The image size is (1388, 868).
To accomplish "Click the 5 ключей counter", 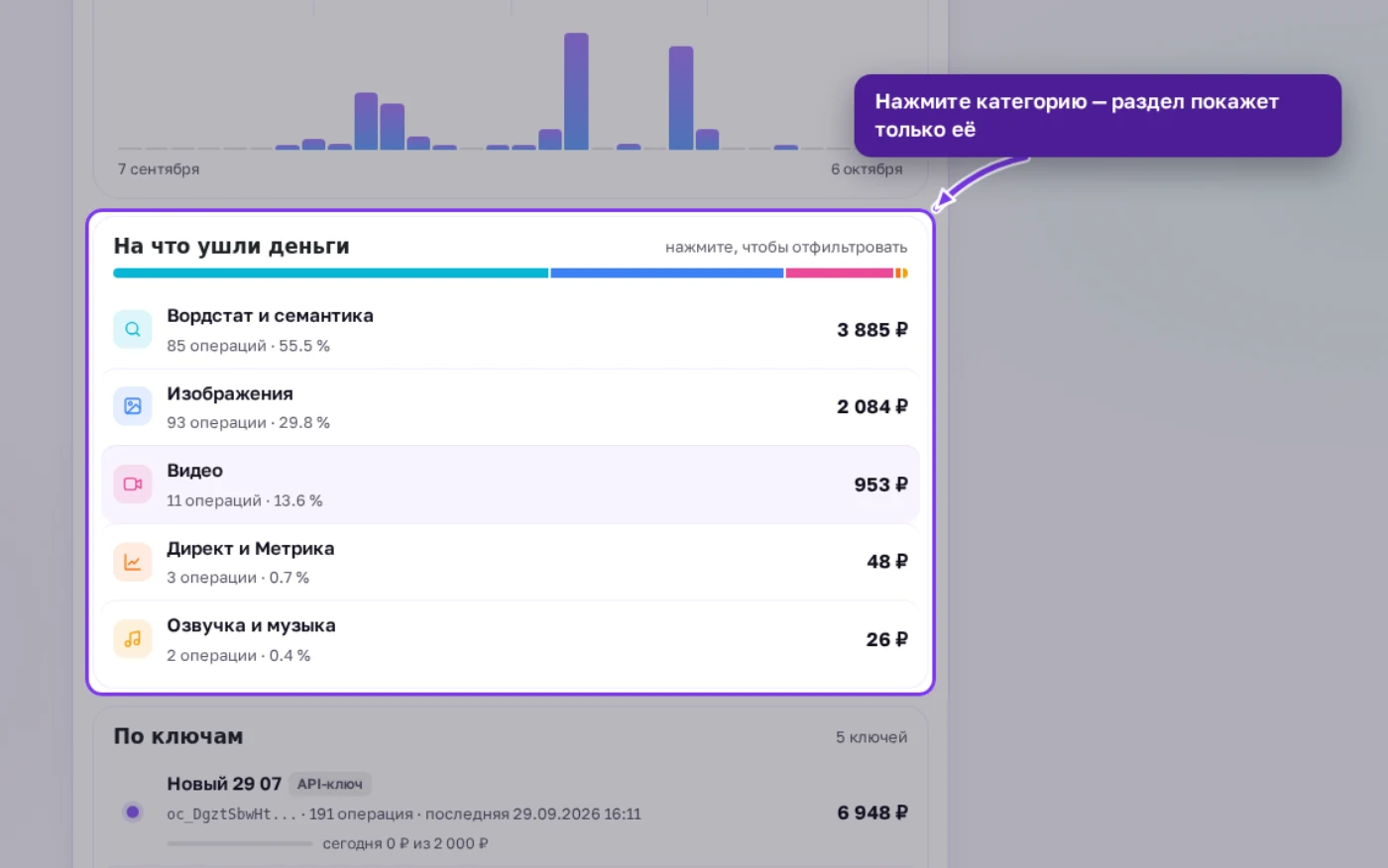I will (871, 737).
